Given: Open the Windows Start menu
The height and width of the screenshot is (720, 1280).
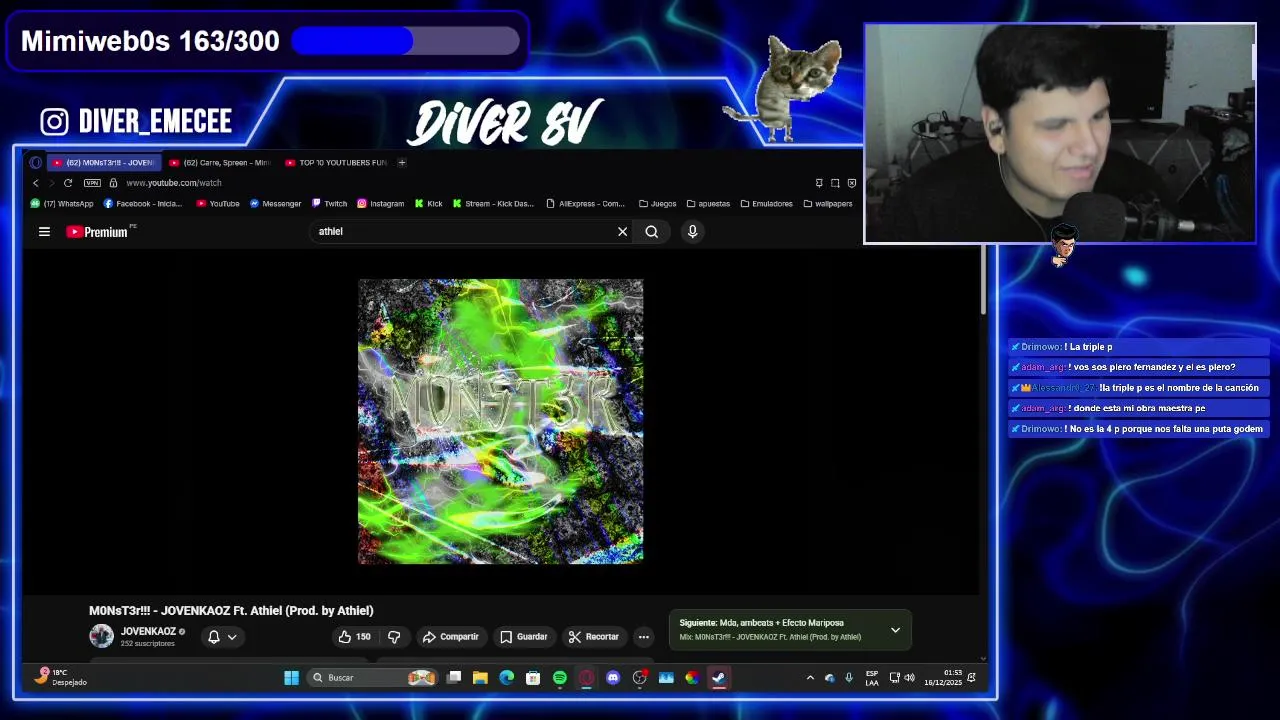Looking at the screenshot, I should tap(291, 678).
